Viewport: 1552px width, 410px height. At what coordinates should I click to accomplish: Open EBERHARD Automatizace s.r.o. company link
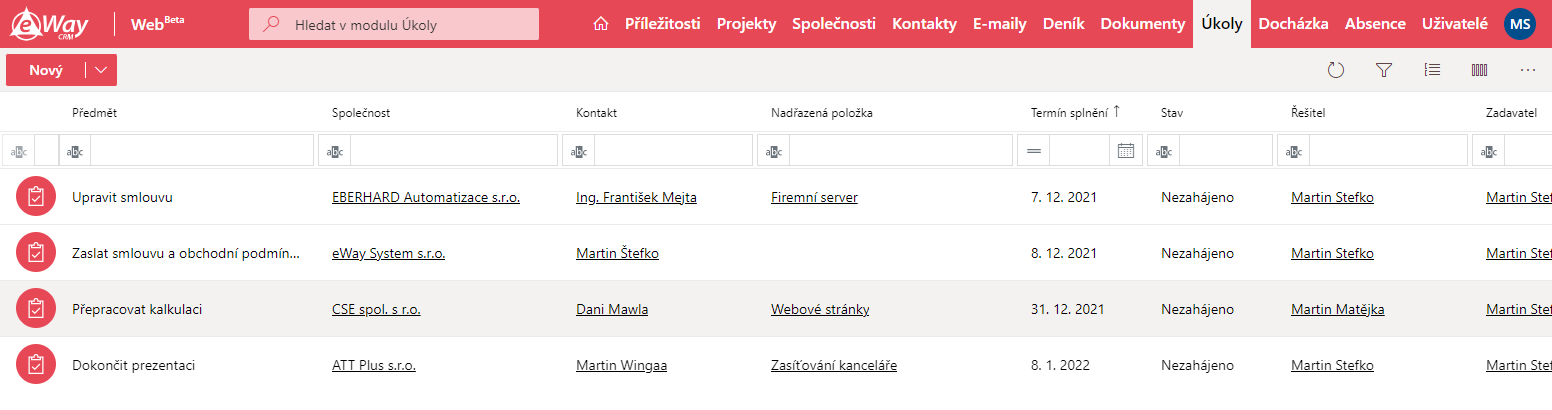tap(426, 198)
